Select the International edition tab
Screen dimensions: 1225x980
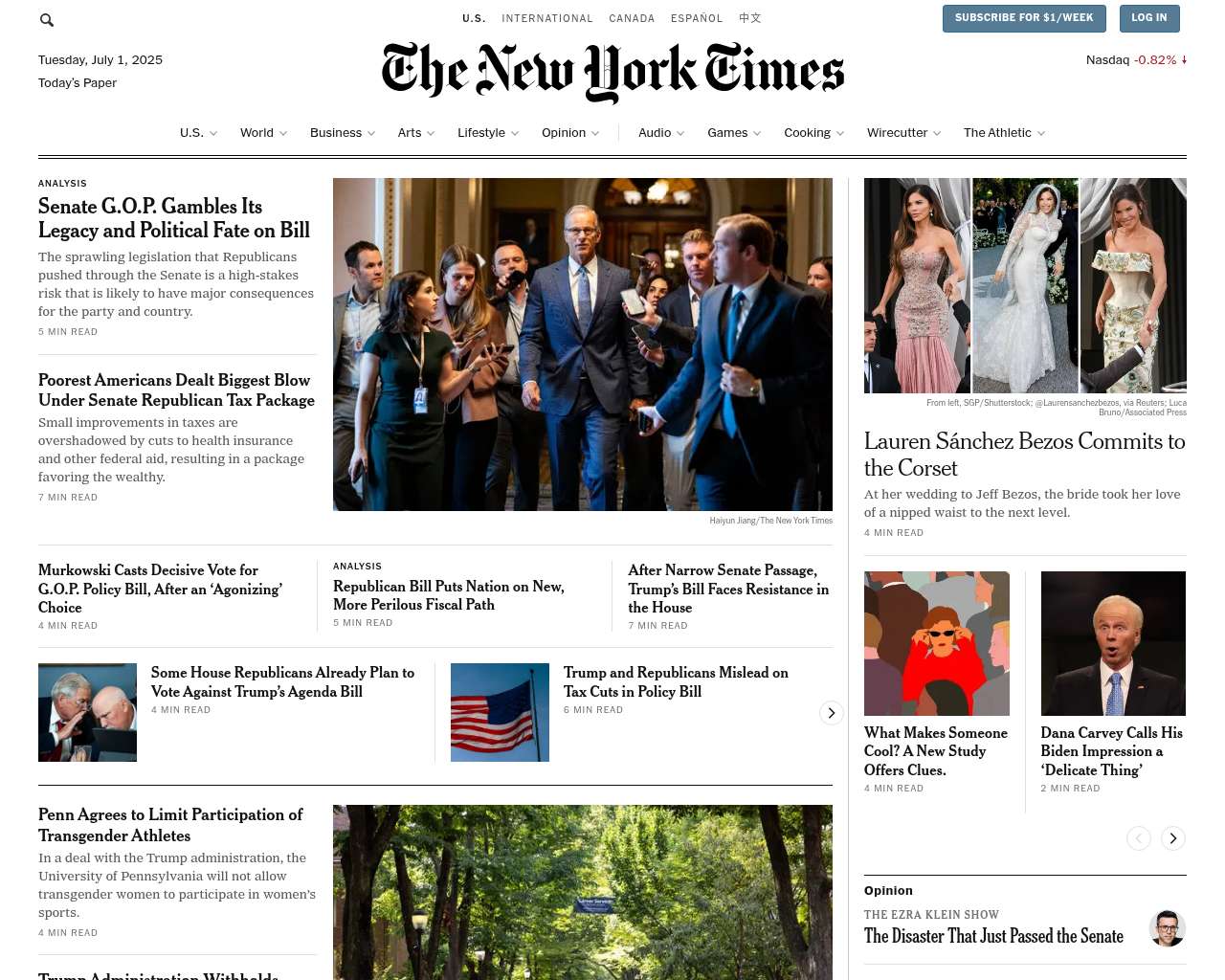click(x=547, y=18)
